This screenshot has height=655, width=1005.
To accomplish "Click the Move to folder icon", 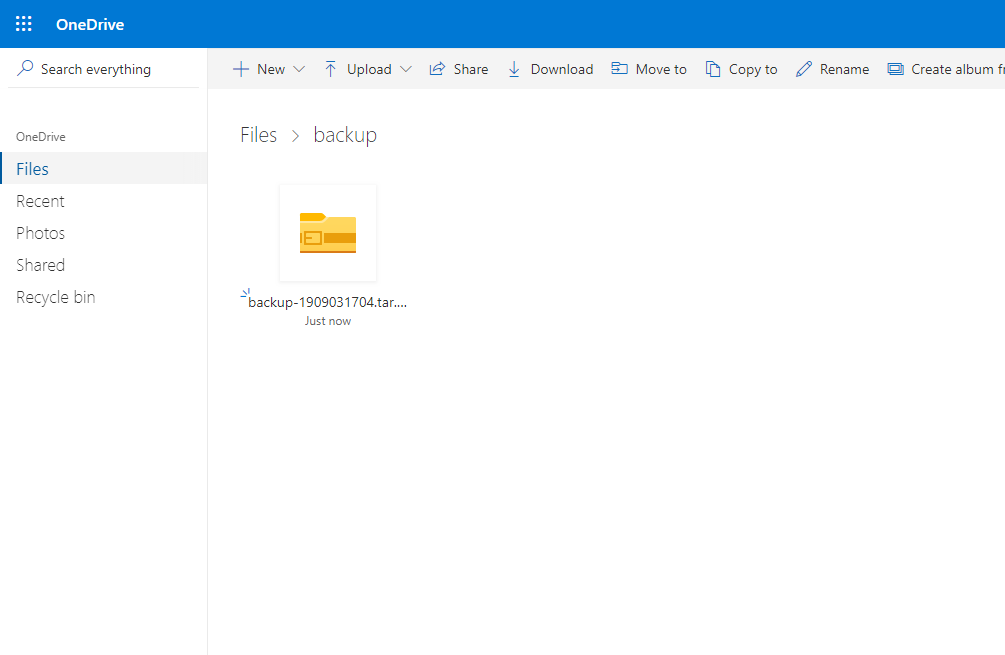I will tap(619, 69).
